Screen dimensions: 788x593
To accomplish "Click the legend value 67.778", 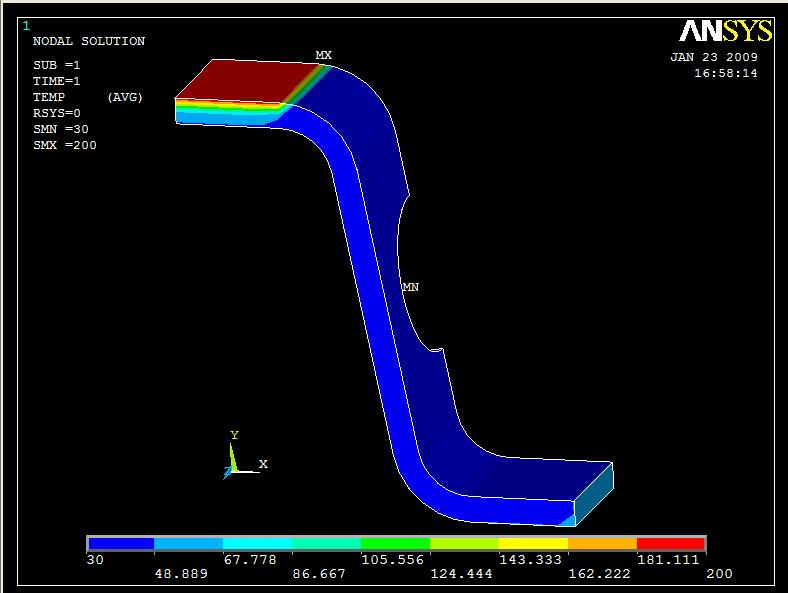I will click(250, 559).
